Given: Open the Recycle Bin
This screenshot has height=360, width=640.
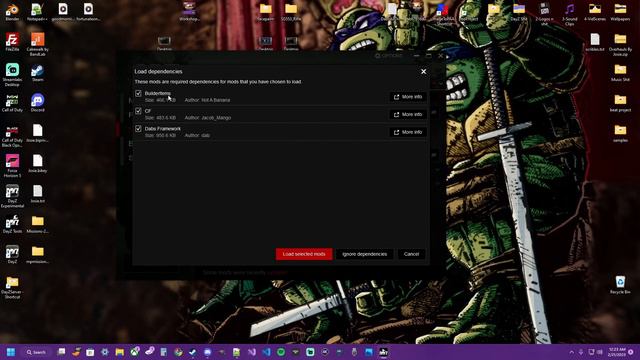Looking at the screenshot, I should tap(620, 285).
